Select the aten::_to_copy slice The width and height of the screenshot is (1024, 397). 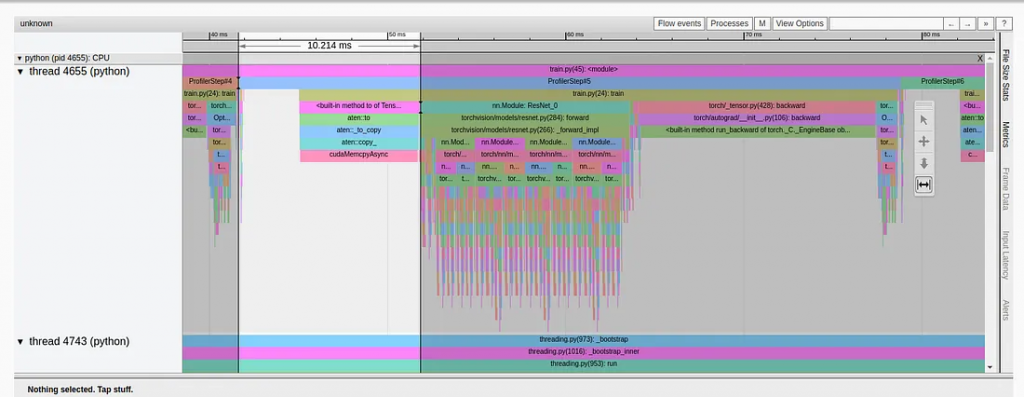click(359, 130)
